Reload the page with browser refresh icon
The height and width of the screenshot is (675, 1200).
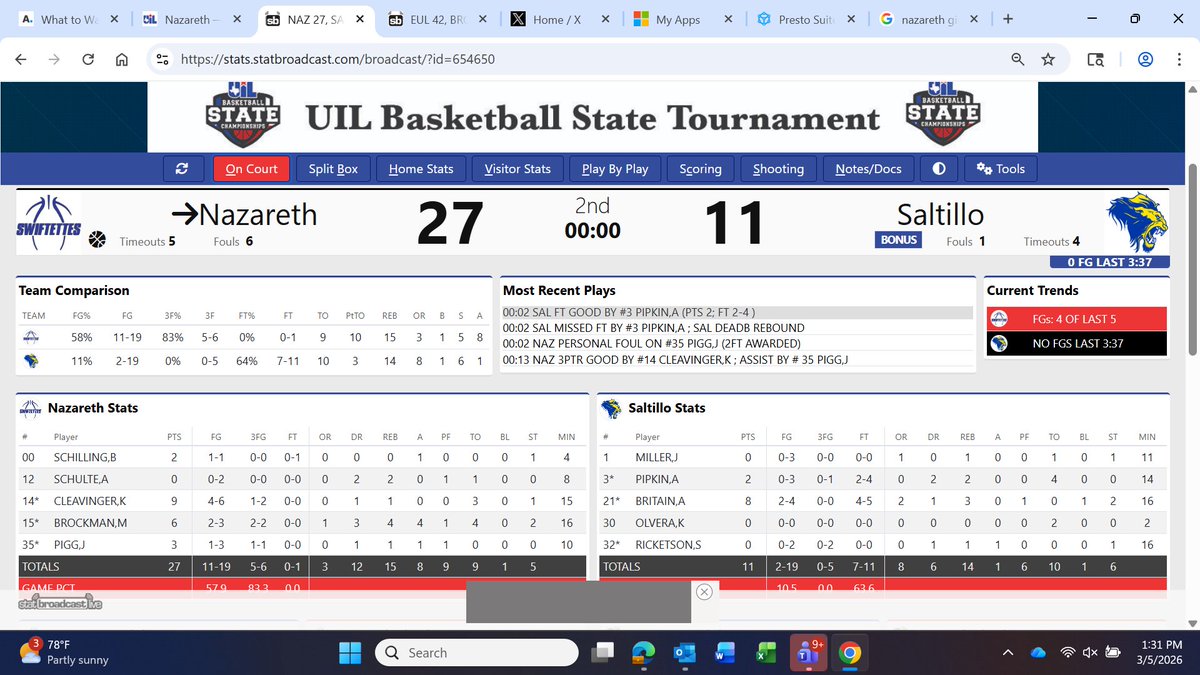pyautogui.click(x=88, y=60)
